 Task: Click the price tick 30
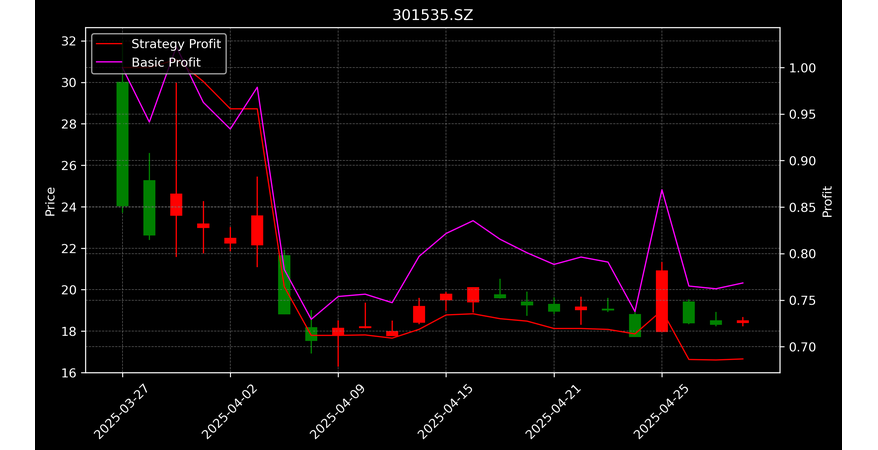(70, 83)
